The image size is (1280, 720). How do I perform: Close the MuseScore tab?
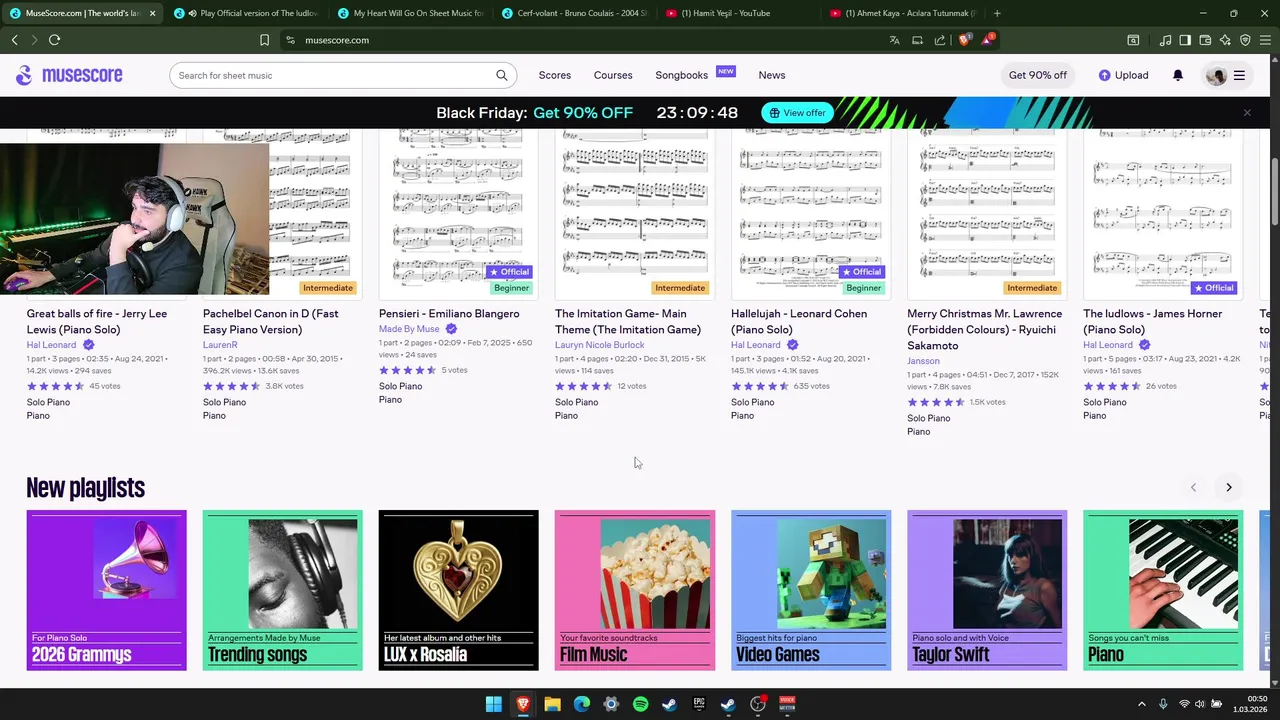(152, 13)
